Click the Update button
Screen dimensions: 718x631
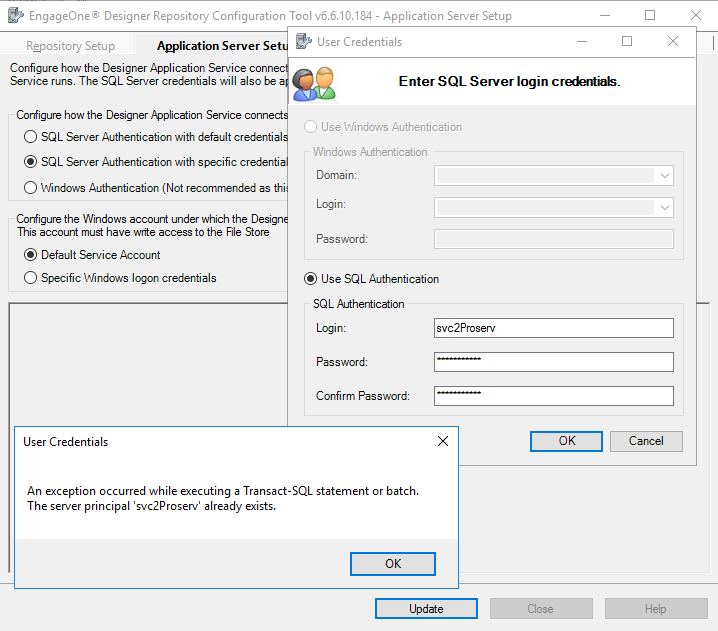427,608
